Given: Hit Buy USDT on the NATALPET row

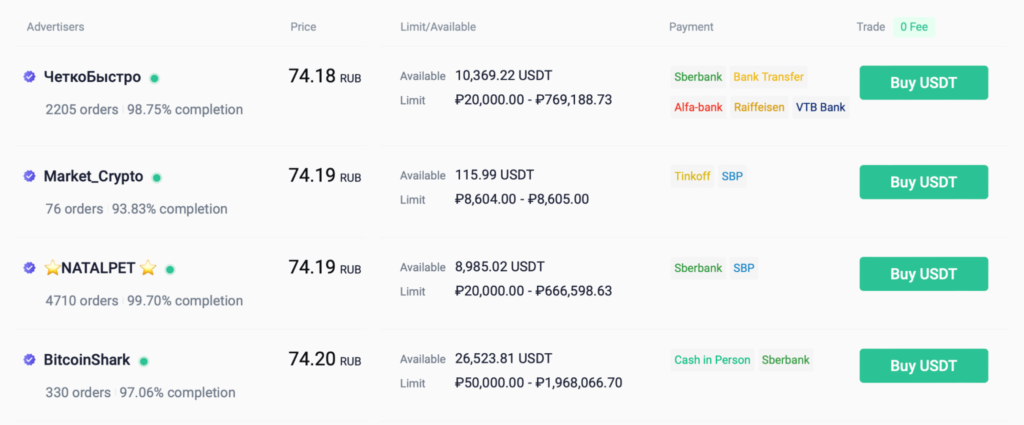Looking at the screenshot, I should tap(923, 274).
